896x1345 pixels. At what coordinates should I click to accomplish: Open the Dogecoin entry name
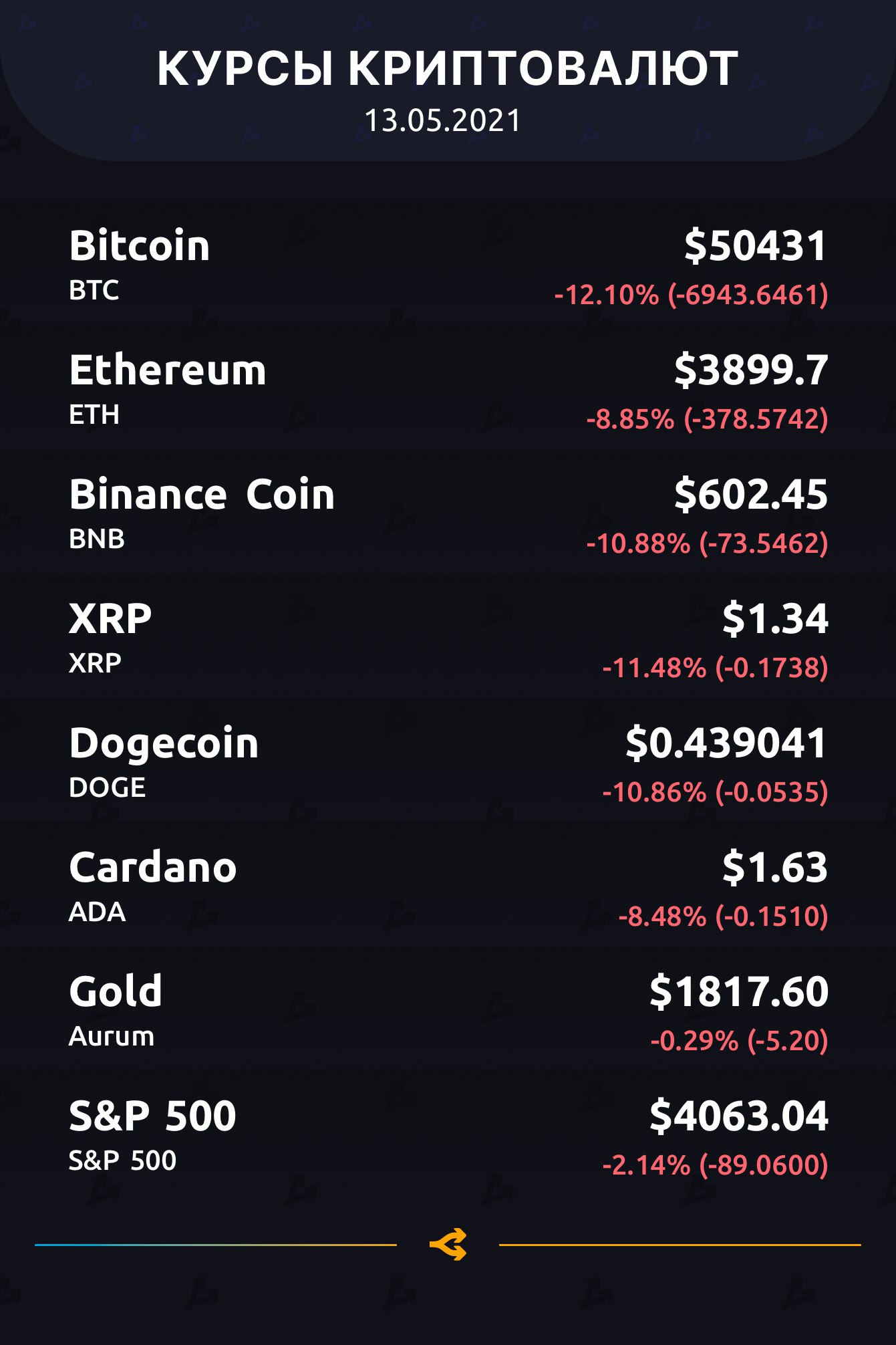point(164,743)
